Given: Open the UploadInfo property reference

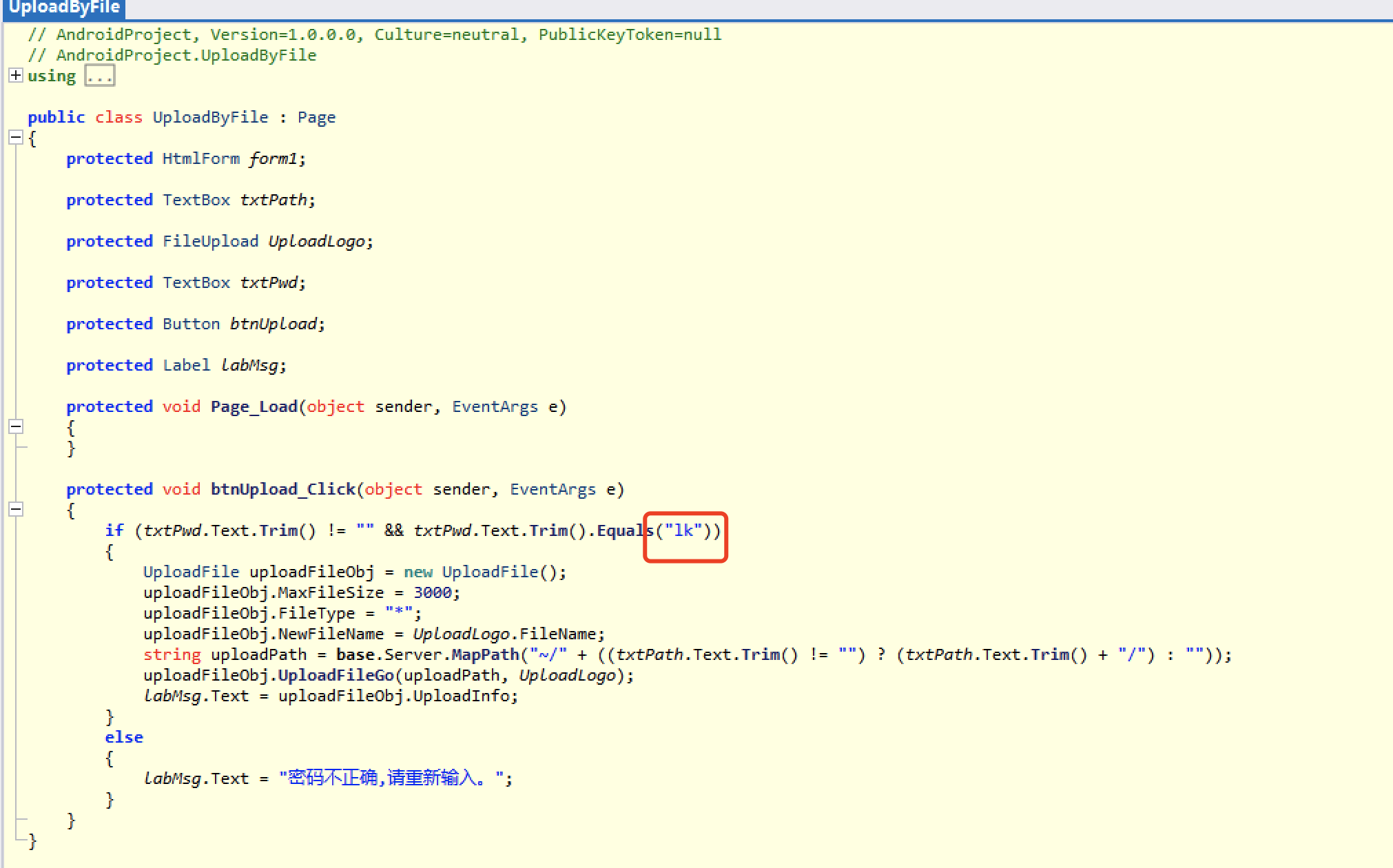Looking at the screenshot, I should coord(461,696).
